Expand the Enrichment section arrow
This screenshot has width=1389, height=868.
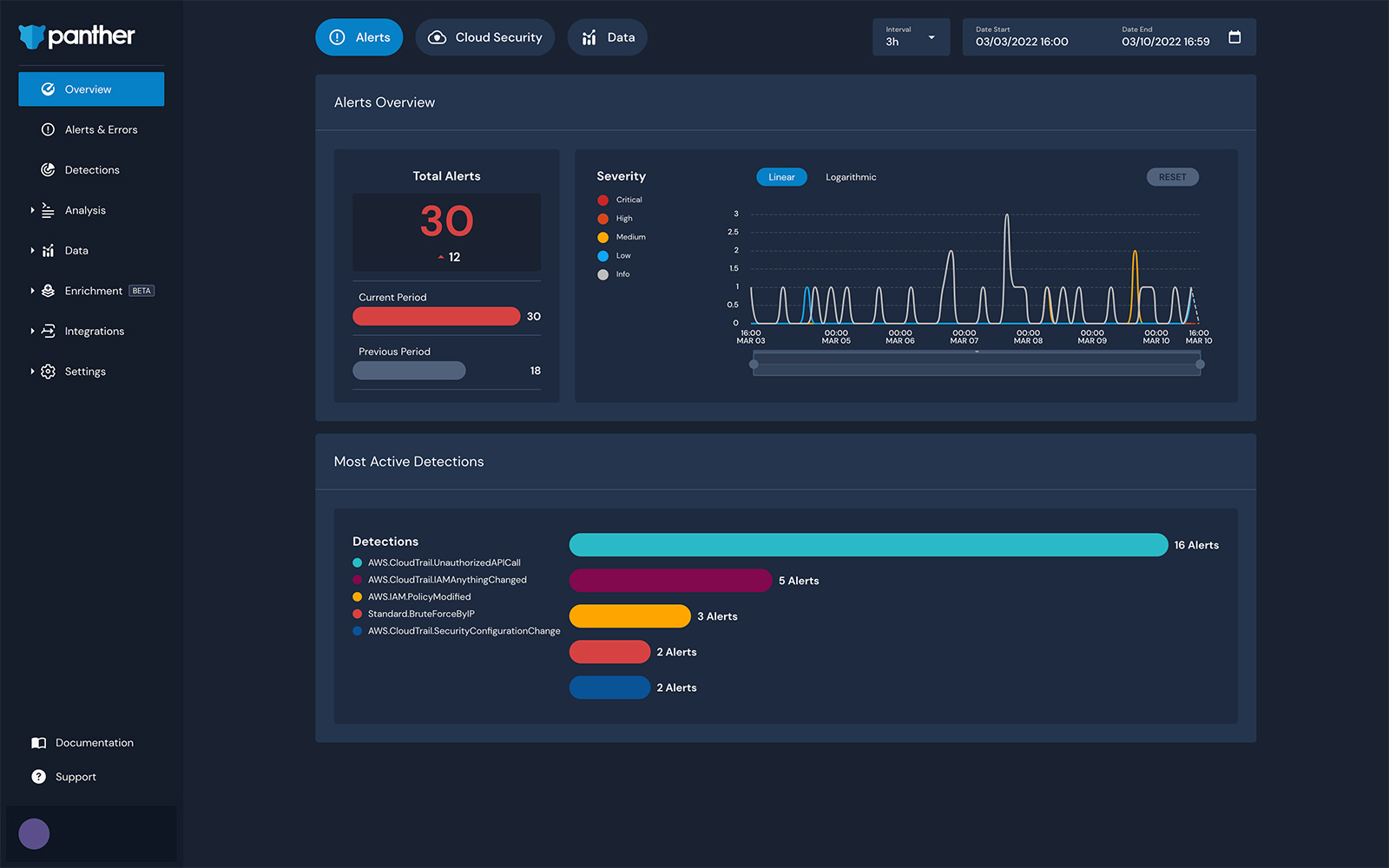pos(32,291)
